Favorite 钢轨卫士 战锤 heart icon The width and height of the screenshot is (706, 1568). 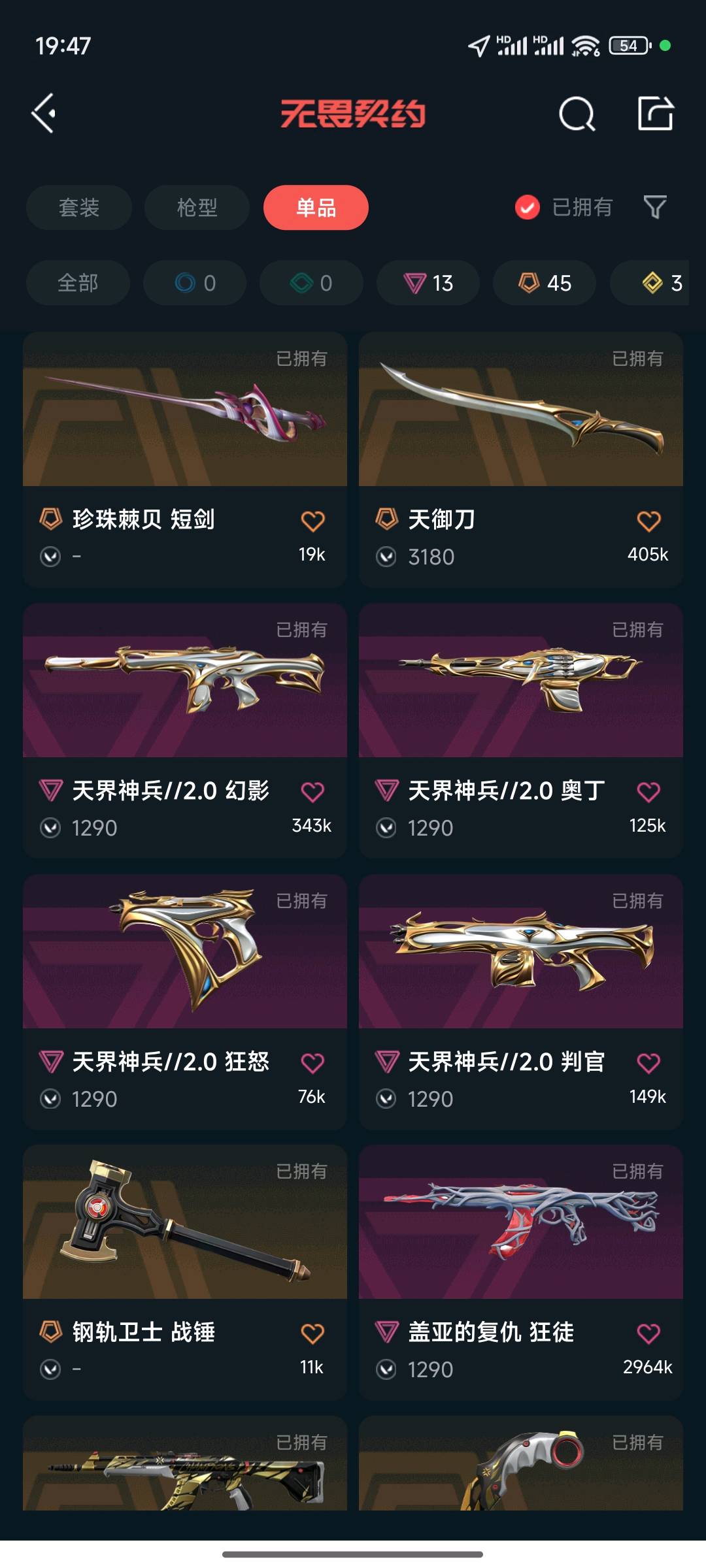coord(312,1333)
